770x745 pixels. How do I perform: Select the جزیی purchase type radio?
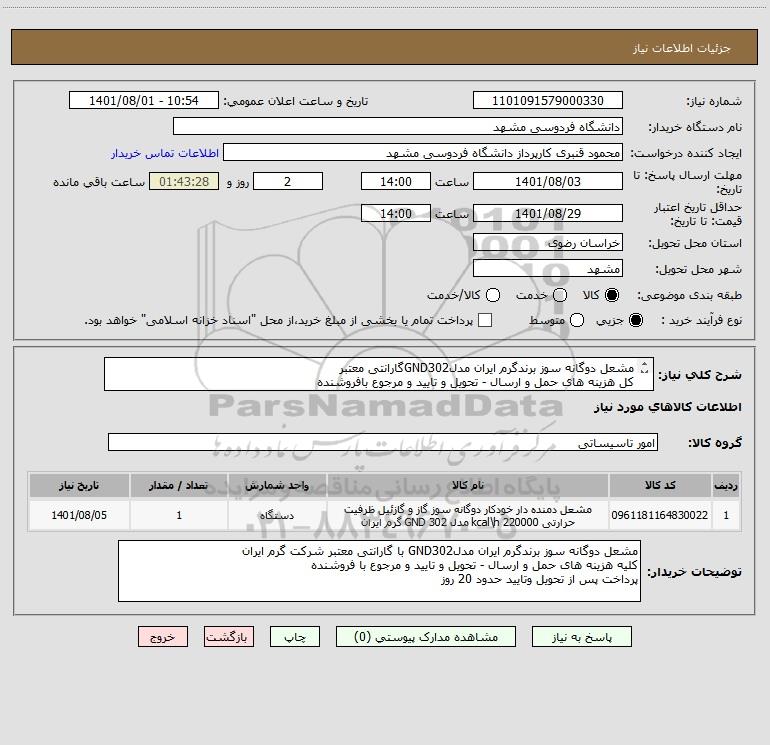coord(636,320)
